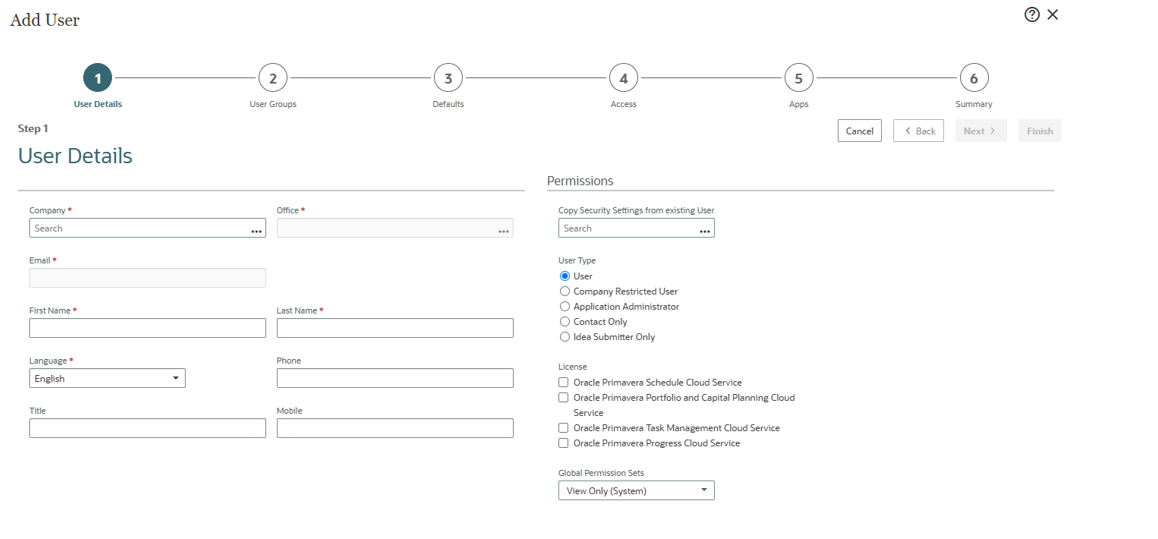Switch to the Apps step label
Screen dimensions: 1158x539
pos(798,104)
